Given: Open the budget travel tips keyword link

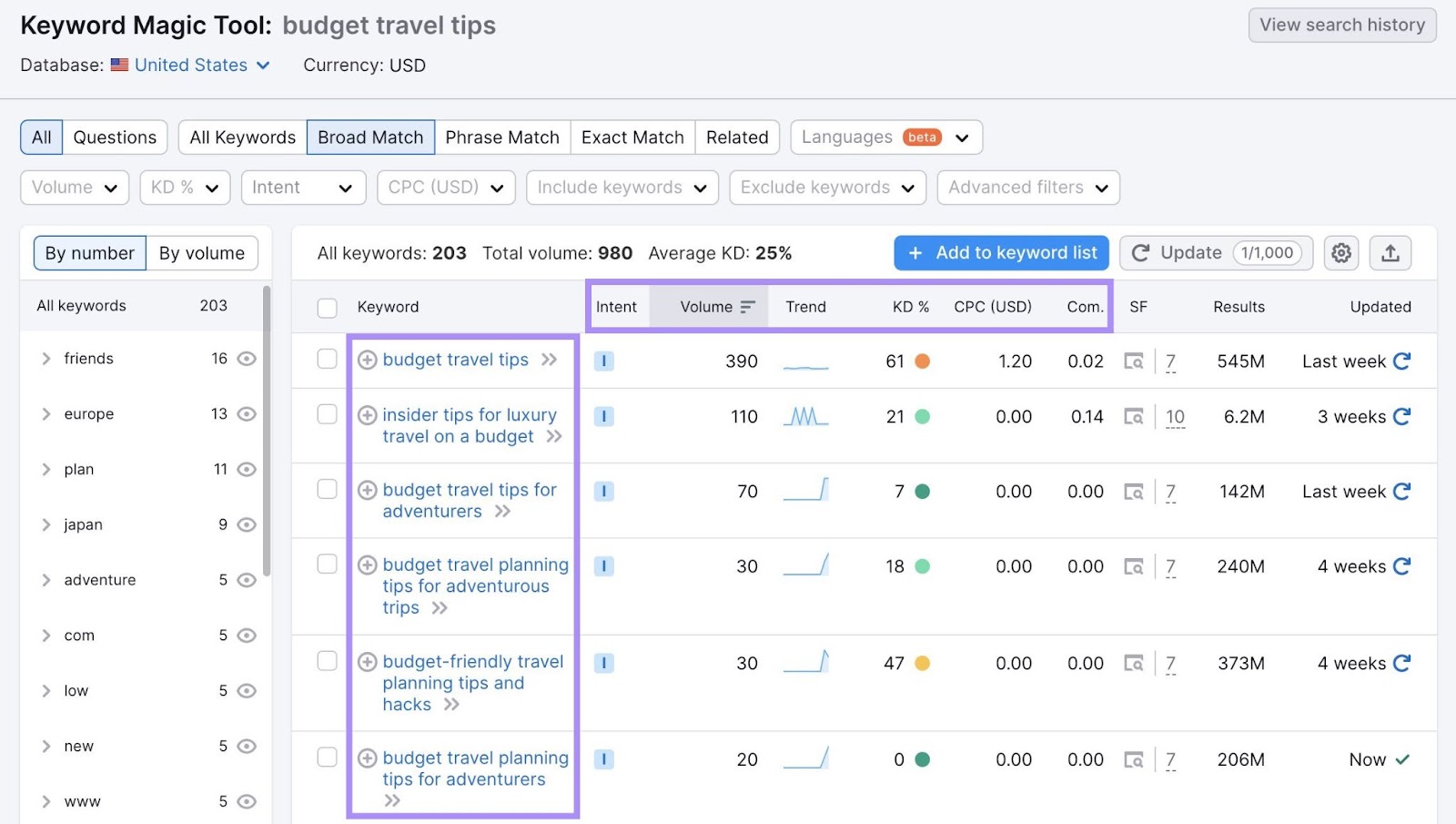Looking at the screenshot, I should [x=454, y=361].
